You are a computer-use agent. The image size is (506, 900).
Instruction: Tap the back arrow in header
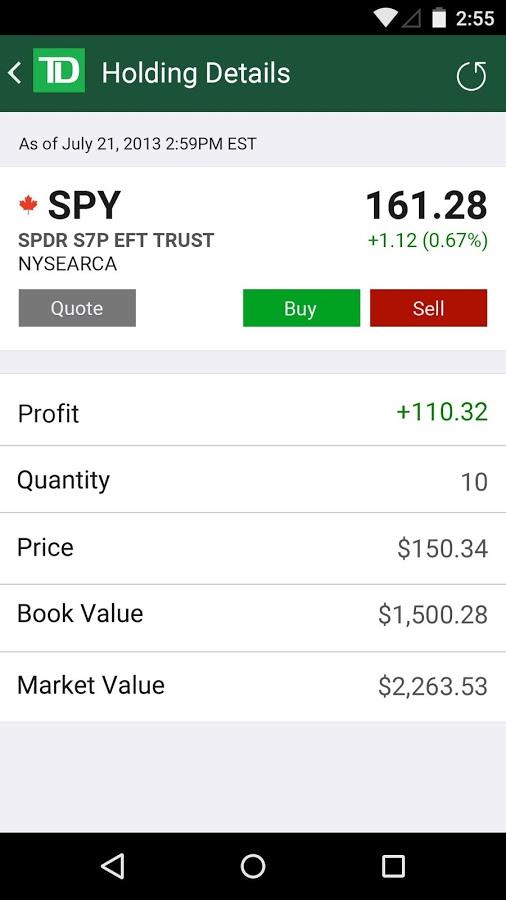[x=14, y=73]
